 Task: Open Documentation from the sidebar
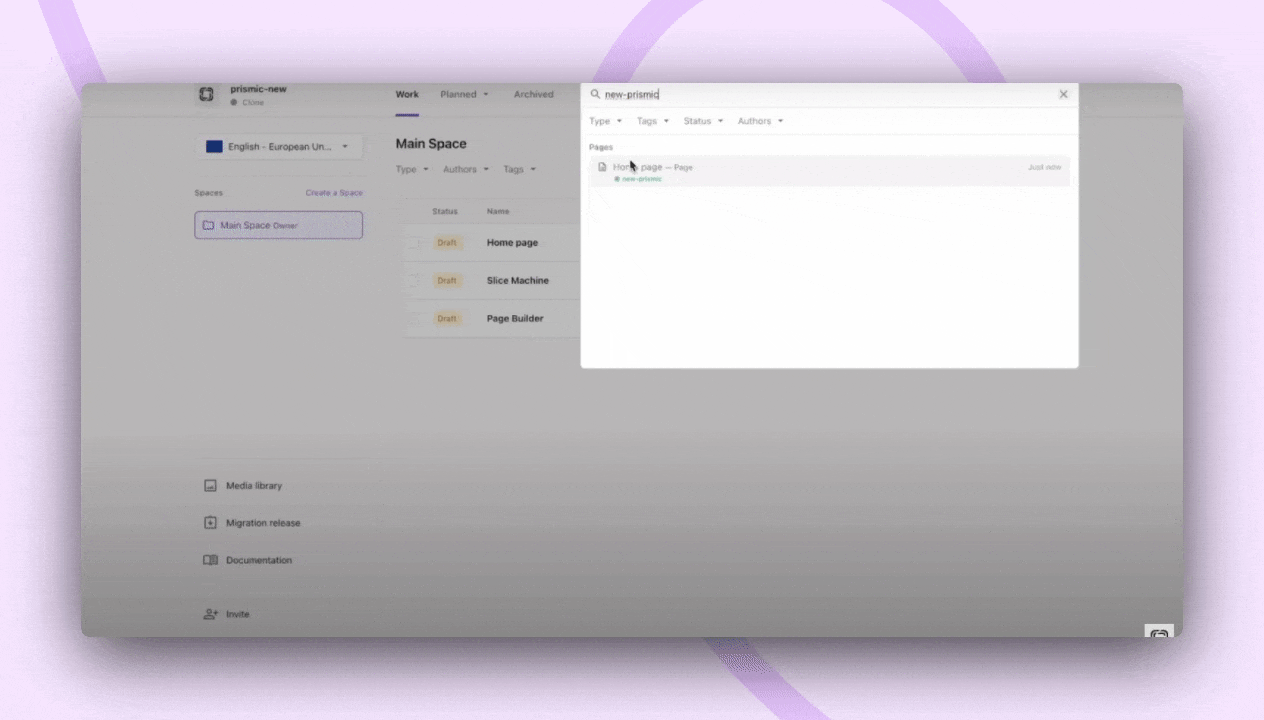(x=258, y=560)
